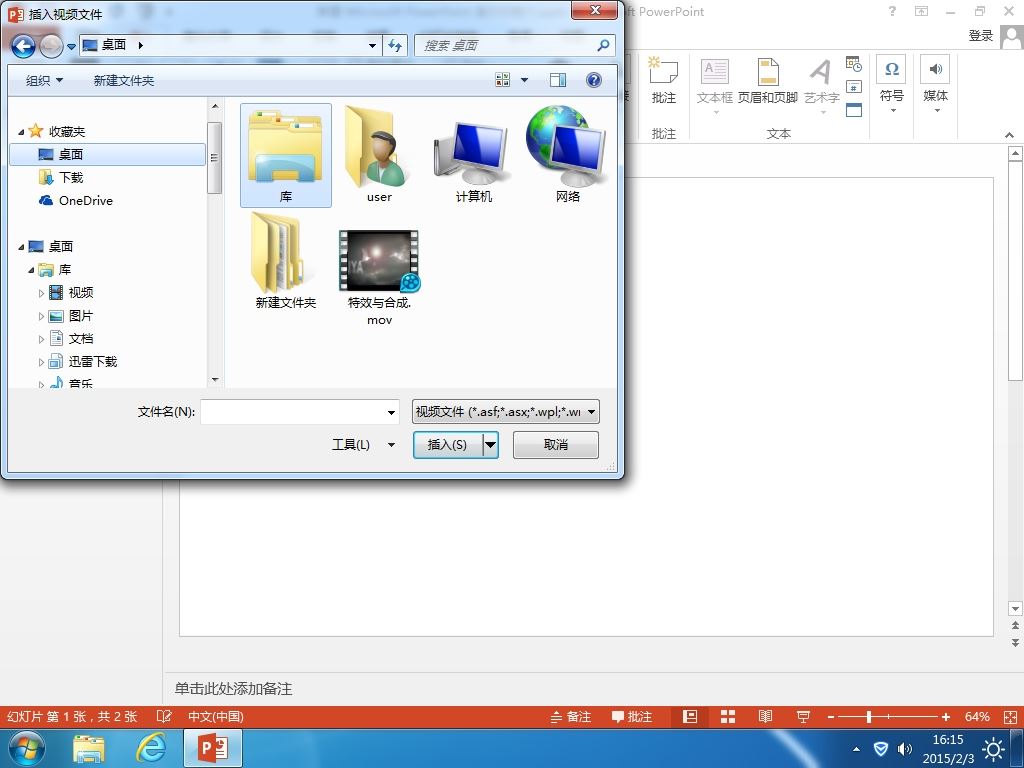Collapse the 收藏夹 tree group
Screen dimensions: 1024x768
(21, 132)
